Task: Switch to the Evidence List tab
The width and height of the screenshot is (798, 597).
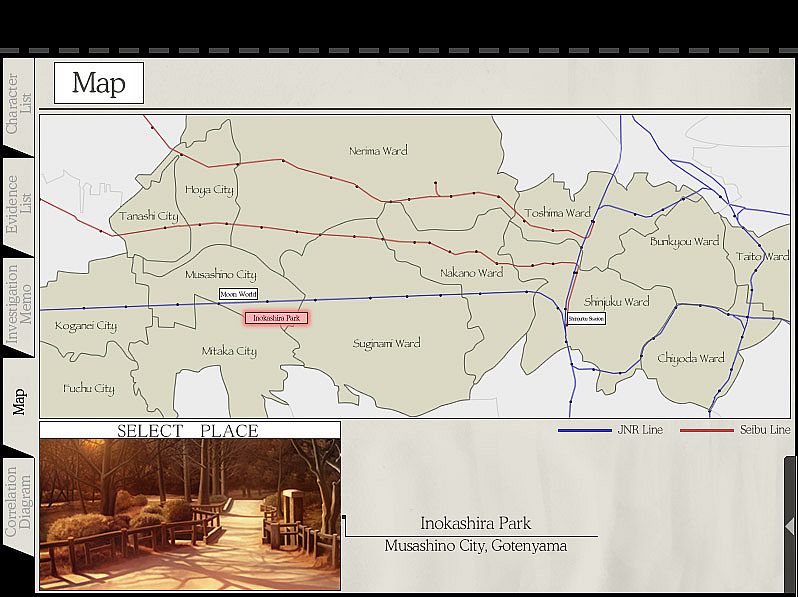Action: [19, 204]
